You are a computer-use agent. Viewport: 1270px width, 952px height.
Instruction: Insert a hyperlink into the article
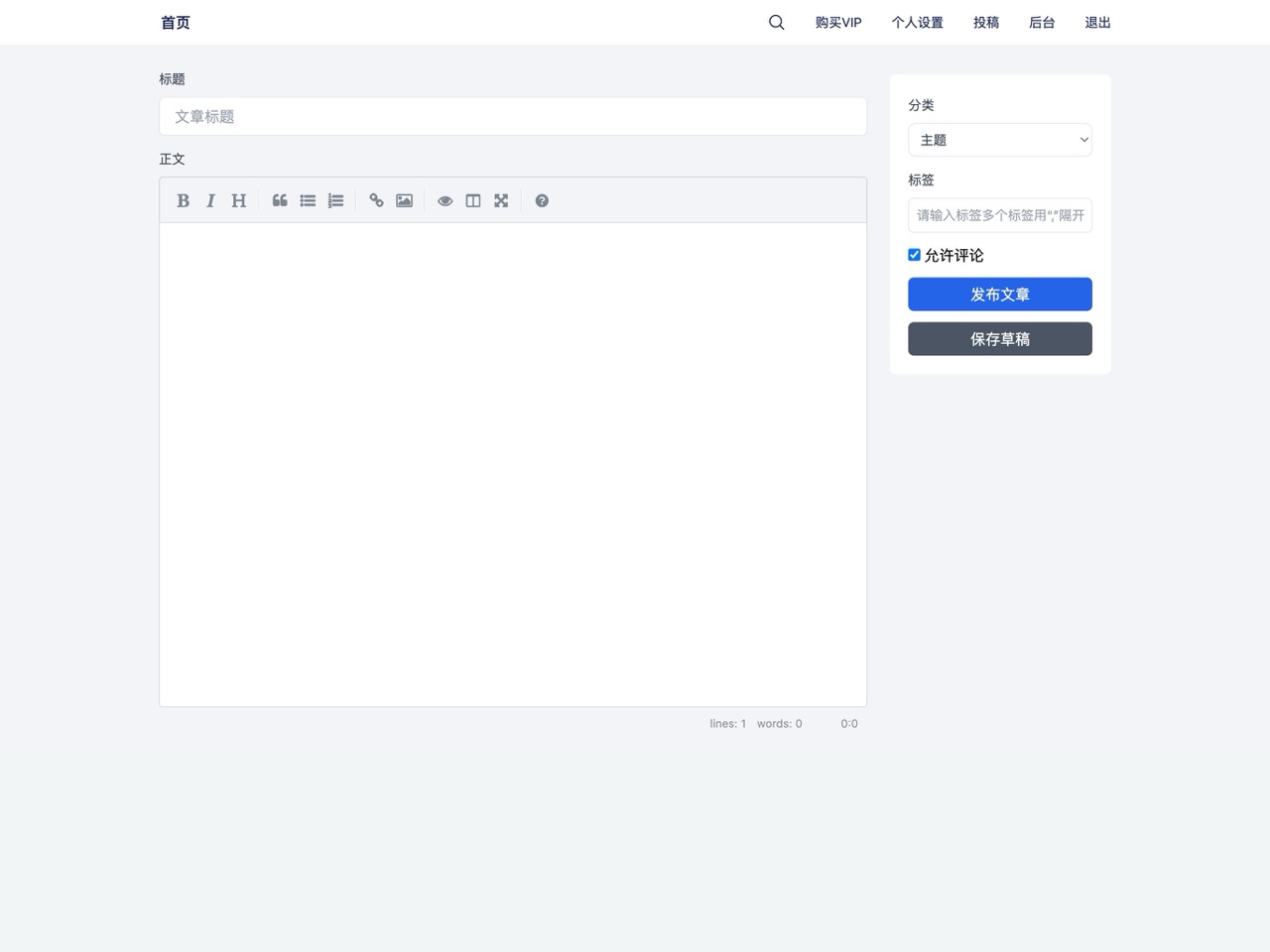(376, 200)
